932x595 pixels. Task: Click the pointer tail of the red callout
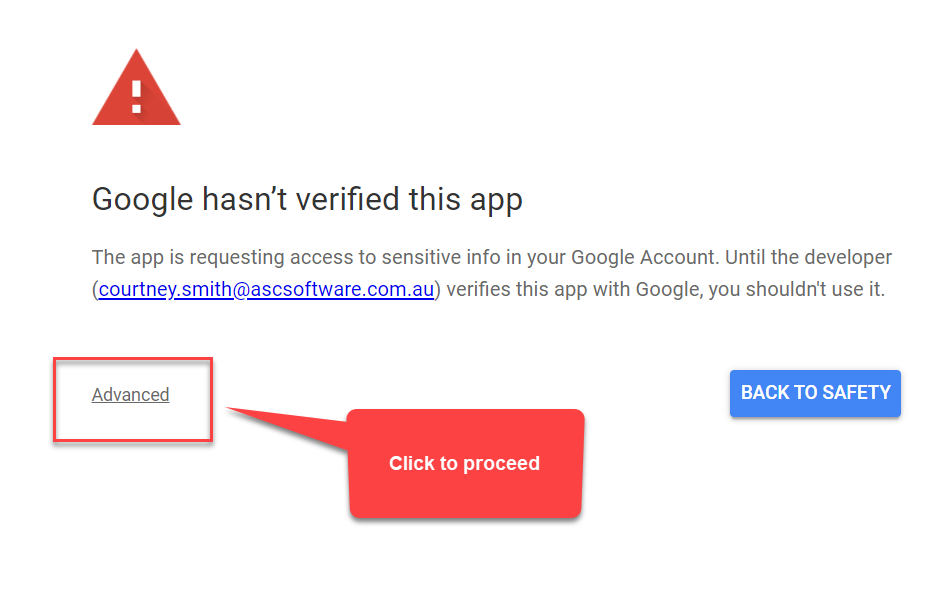(x=285, y=426)
